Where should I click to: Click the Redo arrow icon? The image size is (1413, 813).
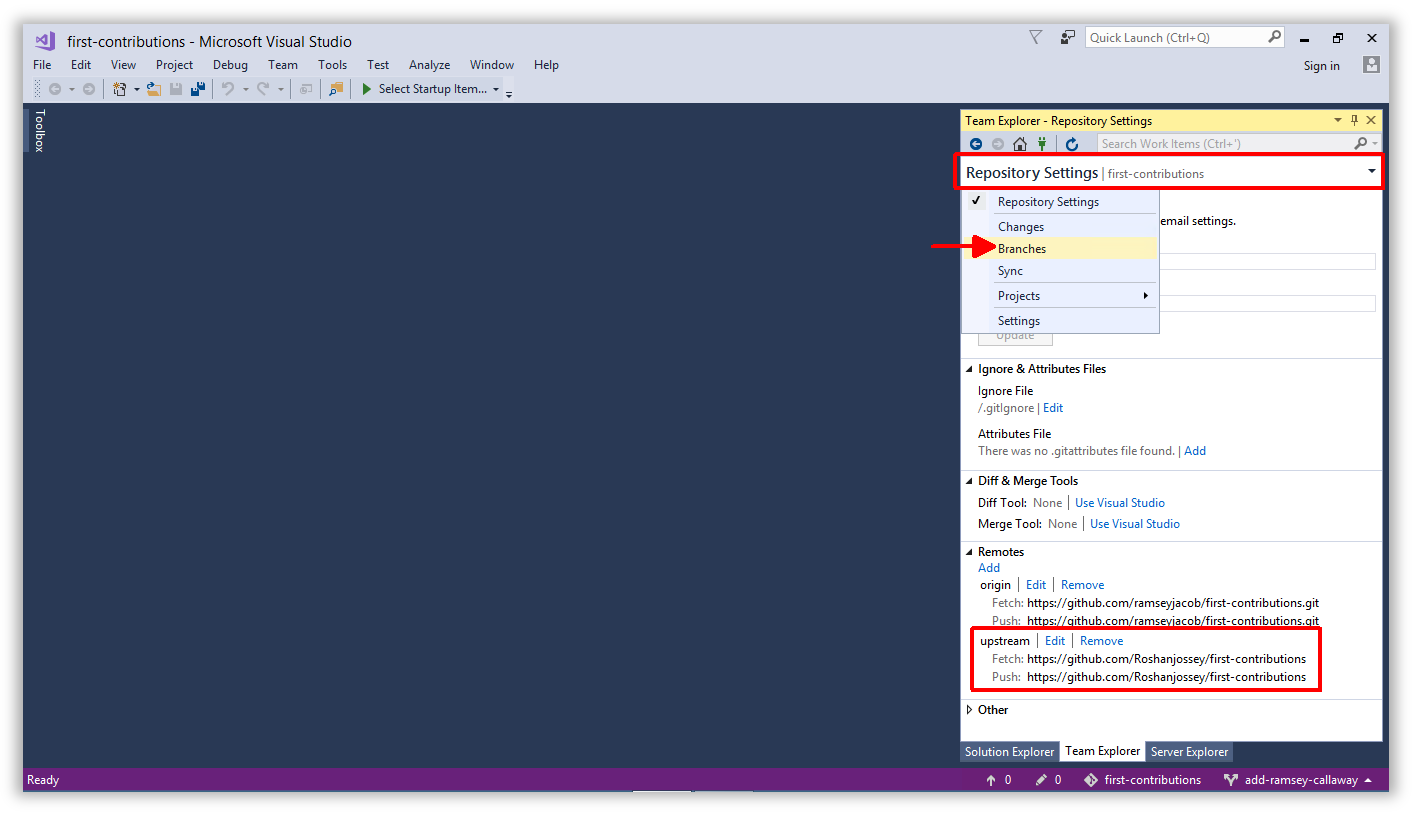point(263,89)
